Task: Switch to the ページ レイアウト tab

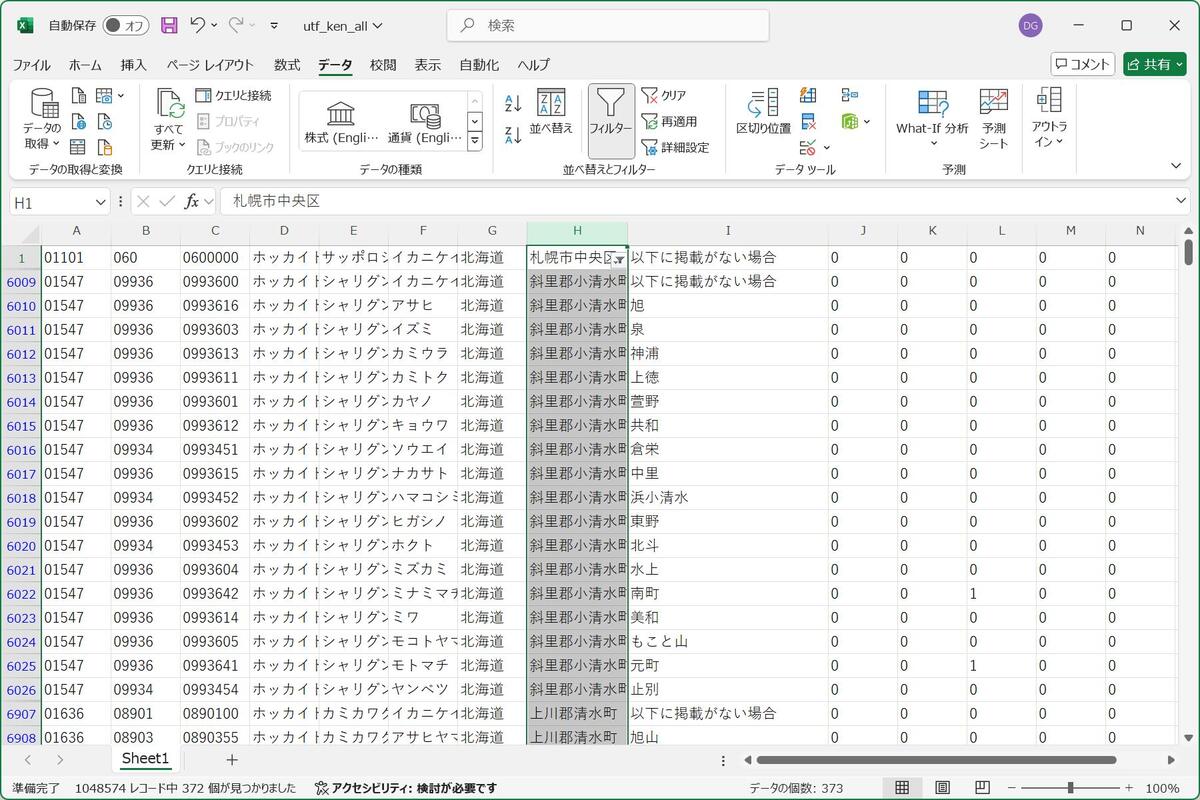Action: point(210,65)
